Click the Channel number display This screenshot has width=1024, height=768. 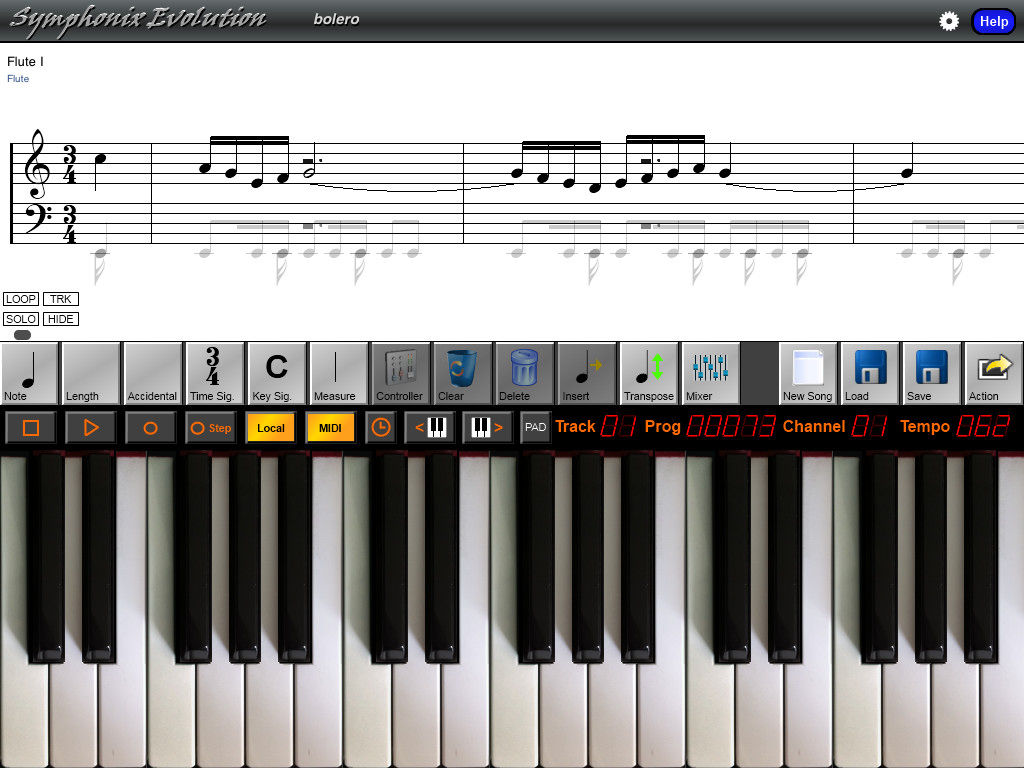[869, 426]
